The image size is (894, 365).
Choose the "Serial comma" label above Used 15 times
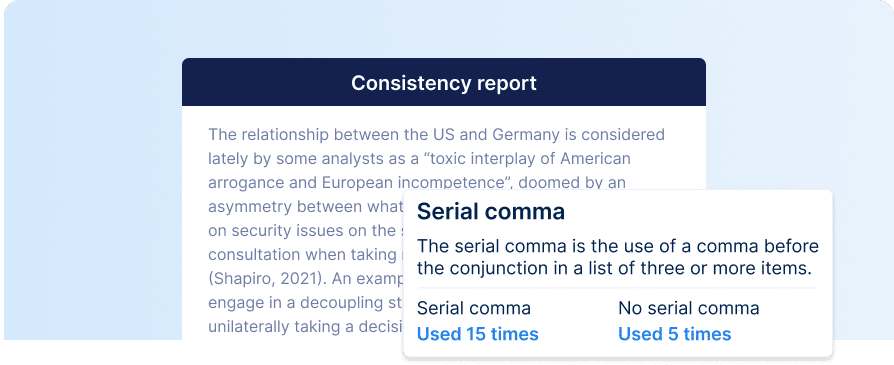[x=474, y=309]
